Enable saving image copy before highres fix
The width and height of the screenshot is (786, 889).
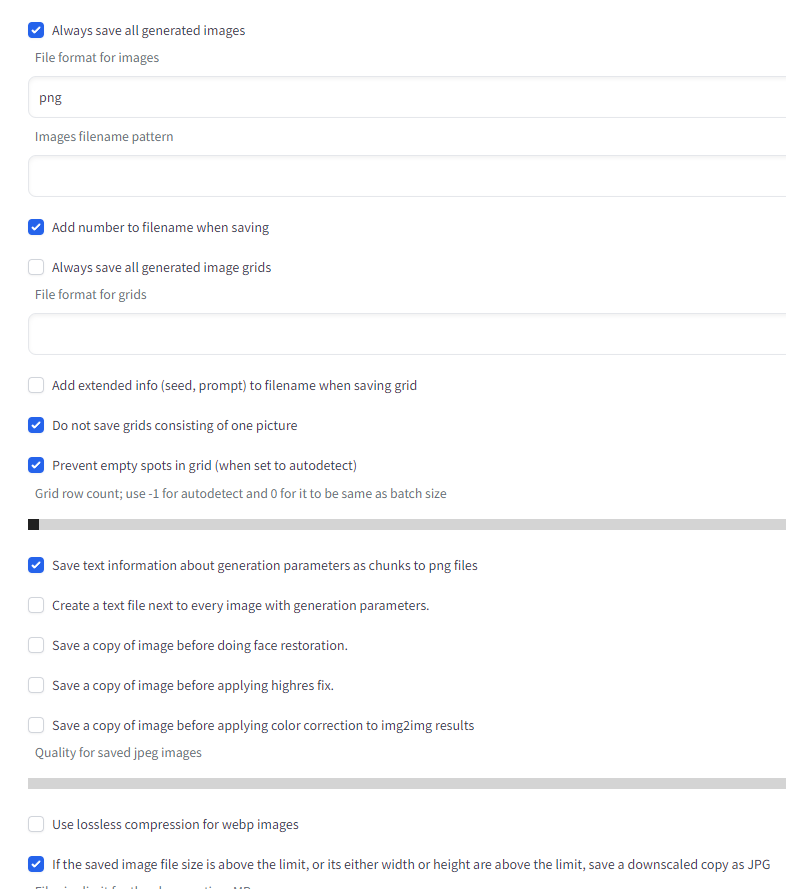[36, 685]
